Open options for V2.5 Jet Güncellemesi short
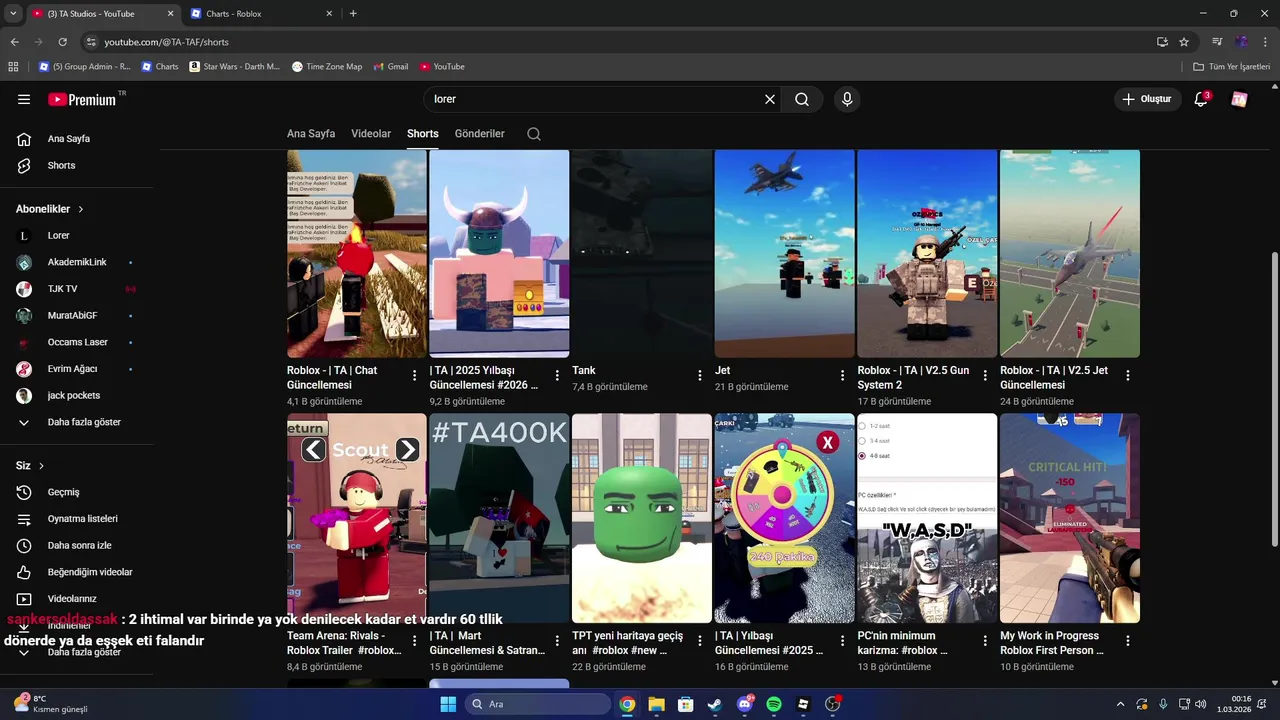The width and height of the screenshot is (1280, 720). click(x=1128, y=375)
